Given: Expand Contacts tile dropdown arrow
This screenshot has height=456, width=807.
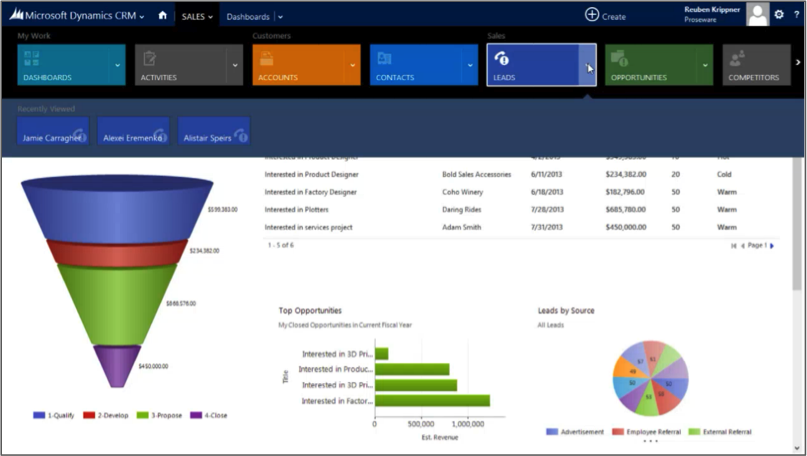Looking at the screenshot, I should click(x=470, y=65).
